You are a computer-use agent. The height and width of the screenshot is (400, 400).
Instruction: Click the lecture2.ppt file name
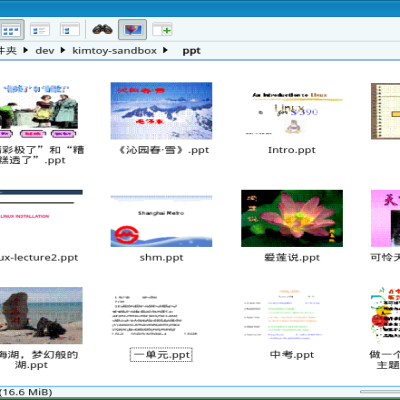pos(39,258)
